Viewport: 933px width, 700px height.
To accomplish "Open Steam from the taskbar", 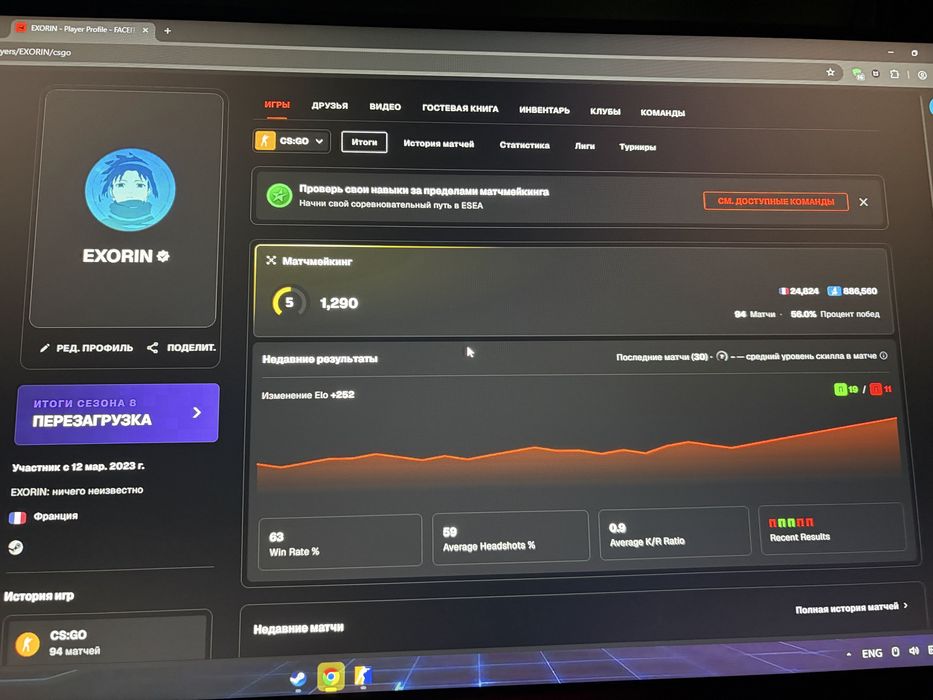I will [298, 678].
